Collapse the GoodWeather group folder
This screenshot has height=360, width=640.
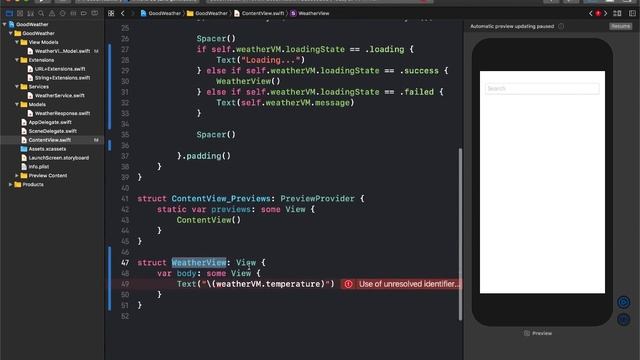tap(11, 33)
